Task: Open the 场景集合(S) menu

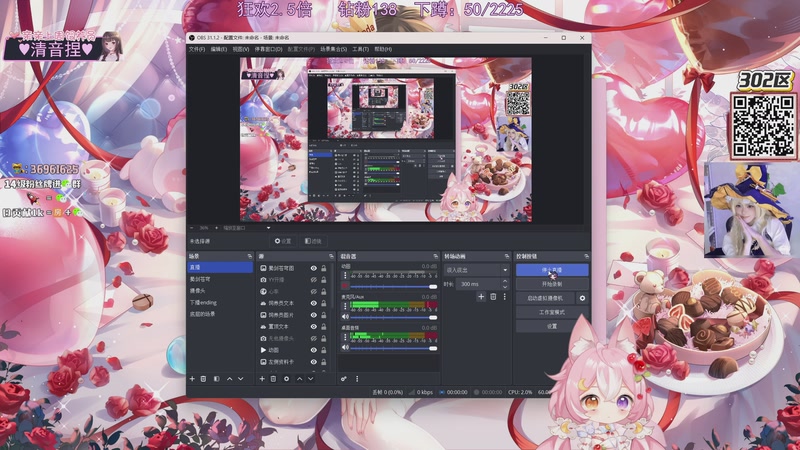Action: 334,49
